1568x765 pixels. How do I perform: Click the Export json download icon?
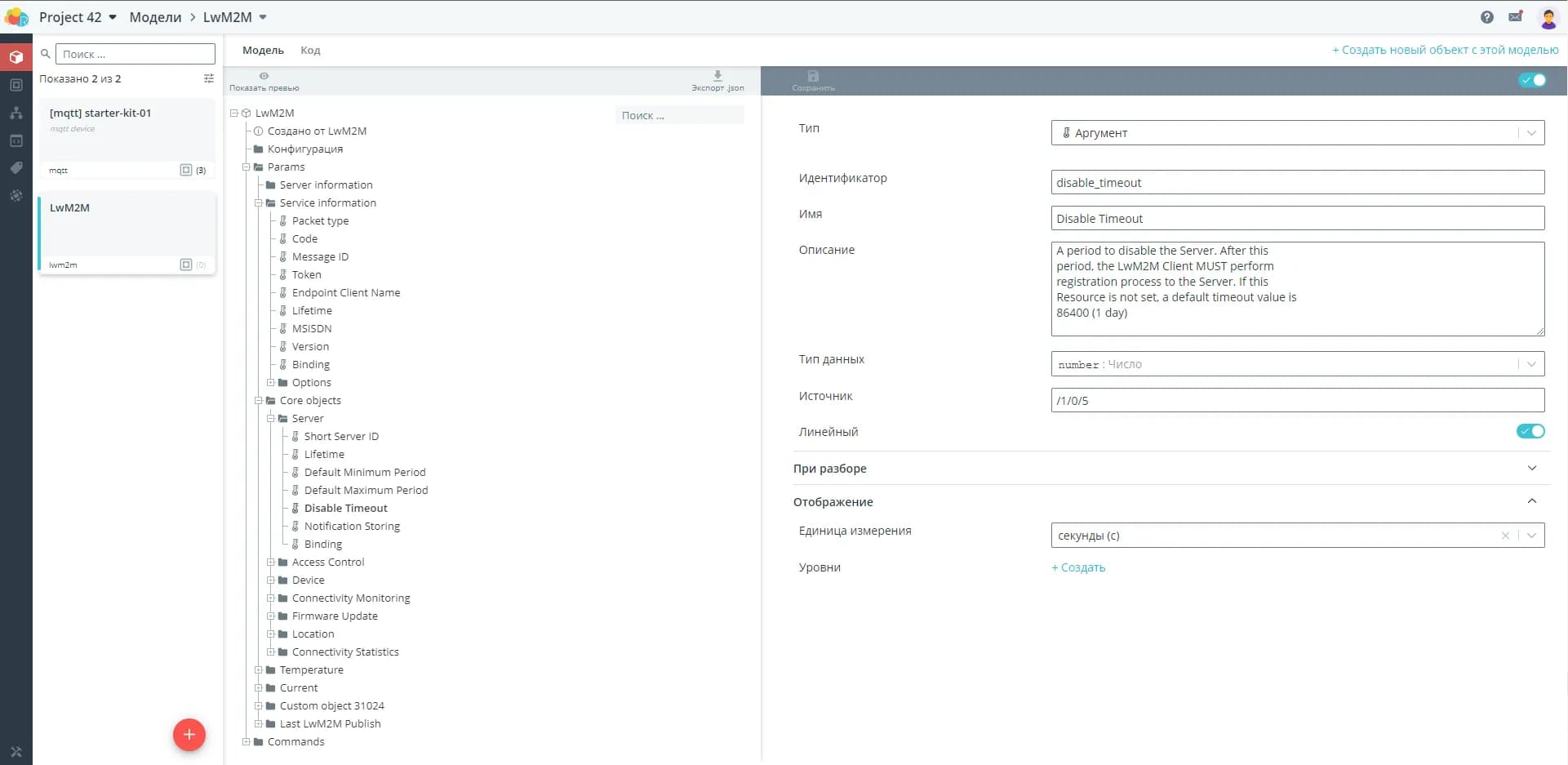click(x=717, y=76)
